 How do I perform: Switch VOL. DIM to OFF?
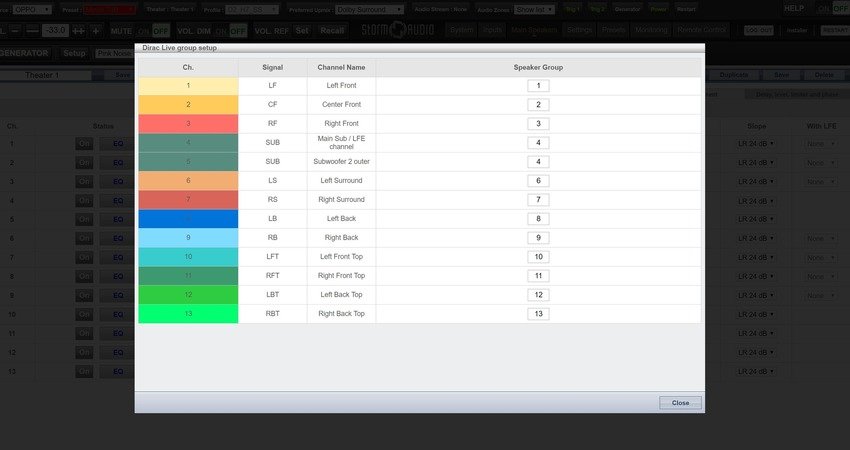click(x=238, y=31)
